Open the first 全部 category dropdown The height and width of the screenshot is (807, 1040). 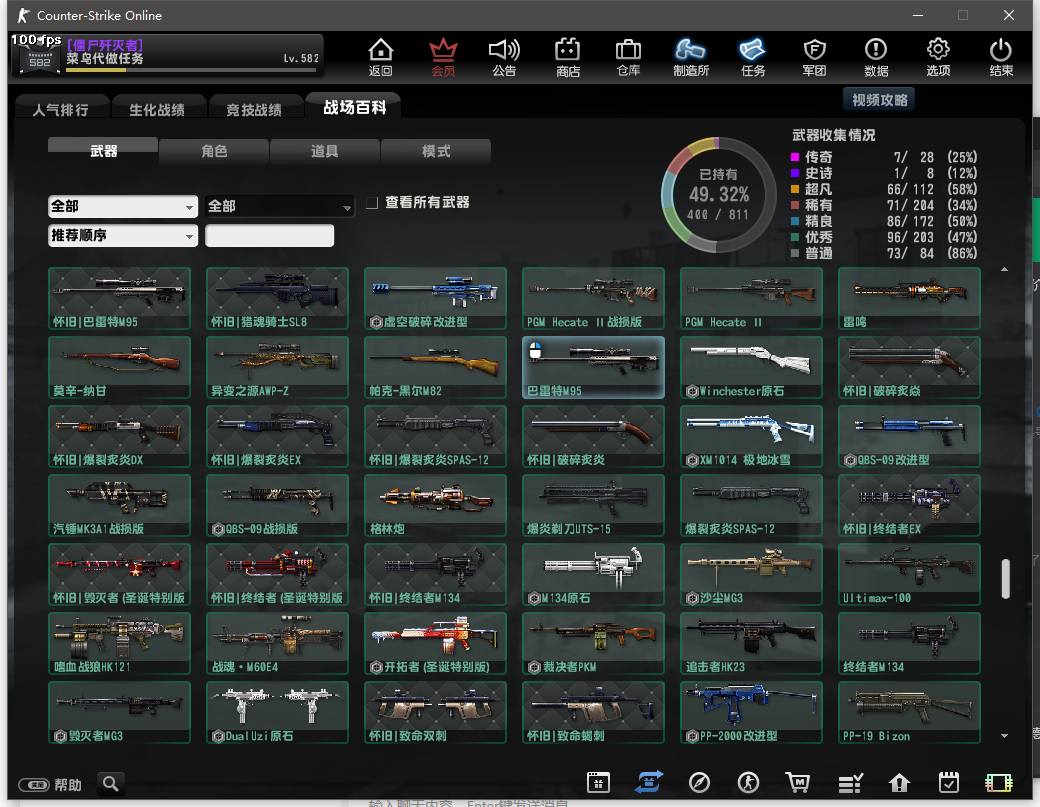pos(123,206)
